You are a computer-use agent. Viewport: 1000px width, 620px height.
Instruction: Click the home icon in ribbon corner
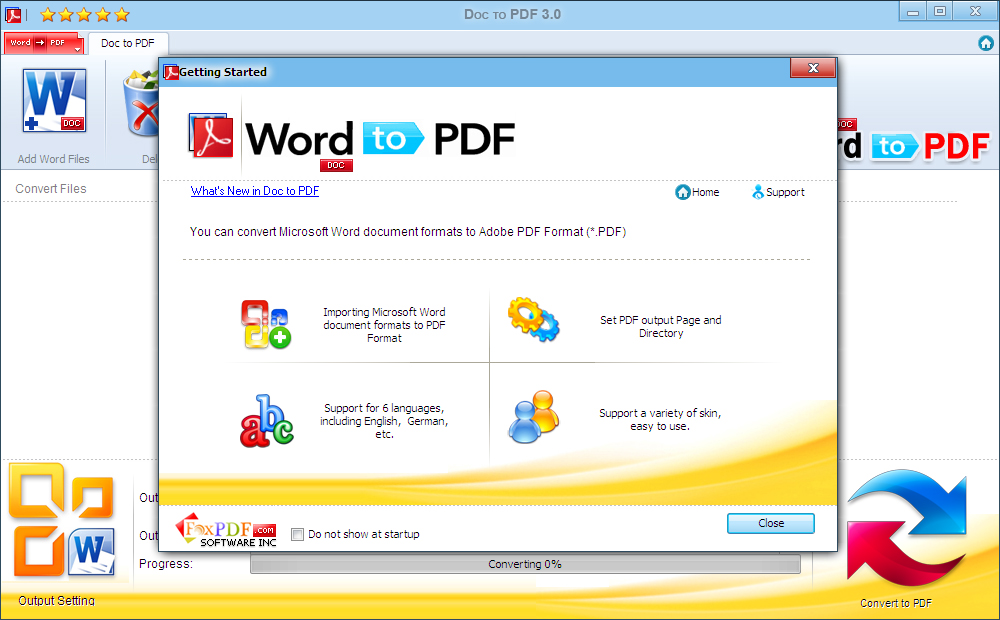(985, 43)
